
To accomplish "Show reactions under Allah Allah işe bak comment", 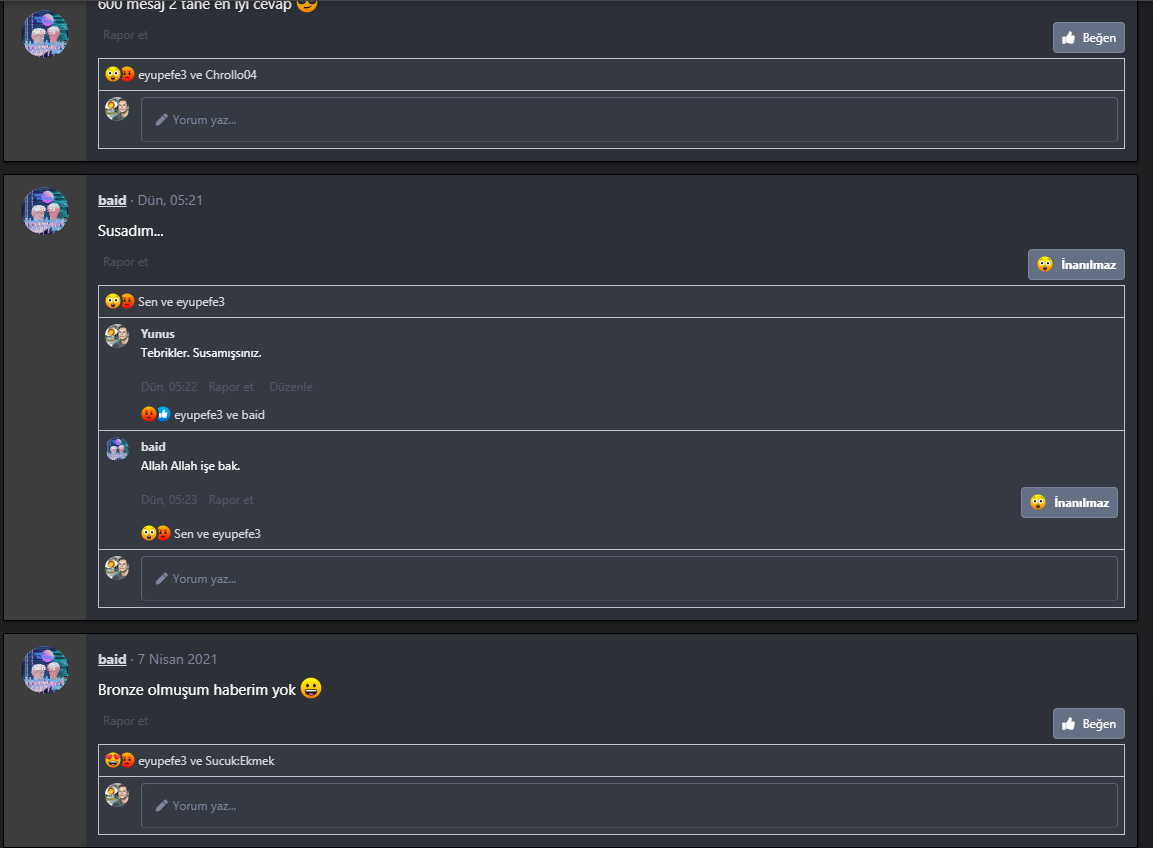I will 201,534.
